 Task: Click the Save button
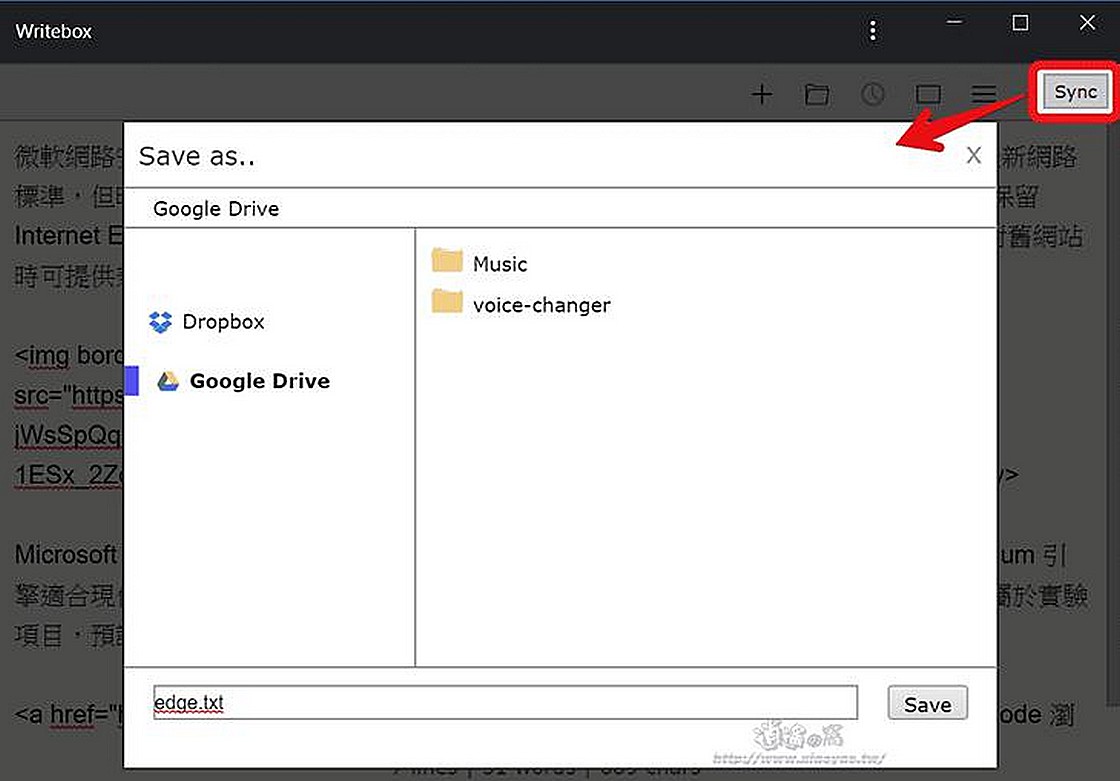coord(927,704)
